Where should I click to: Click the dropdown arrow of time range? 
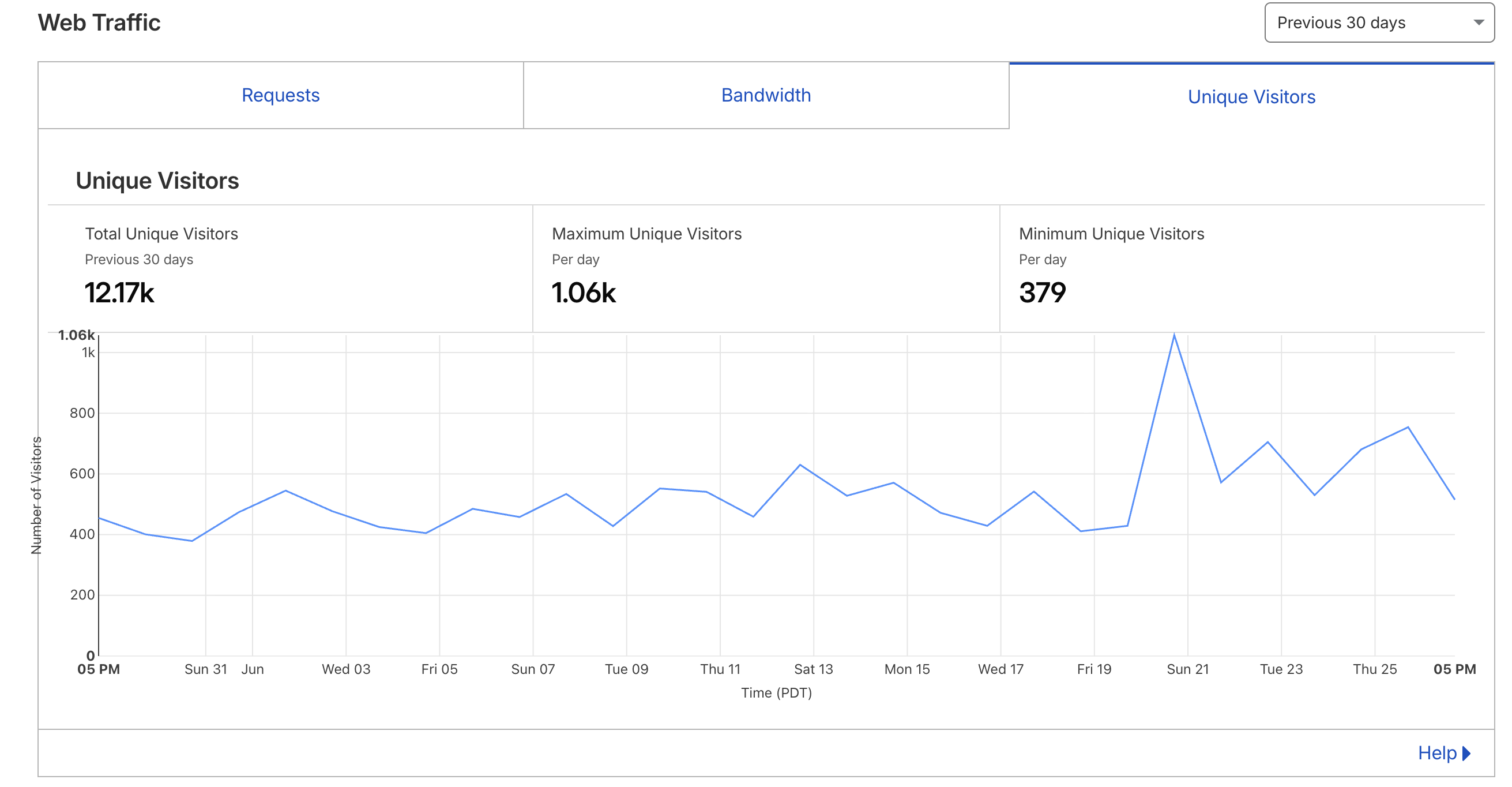pos(1479,23)
